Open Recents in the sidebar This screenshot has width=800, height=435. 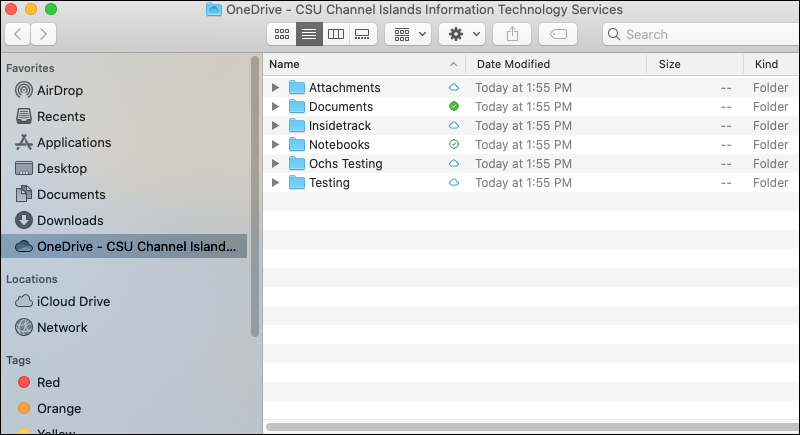pos(50,116)
